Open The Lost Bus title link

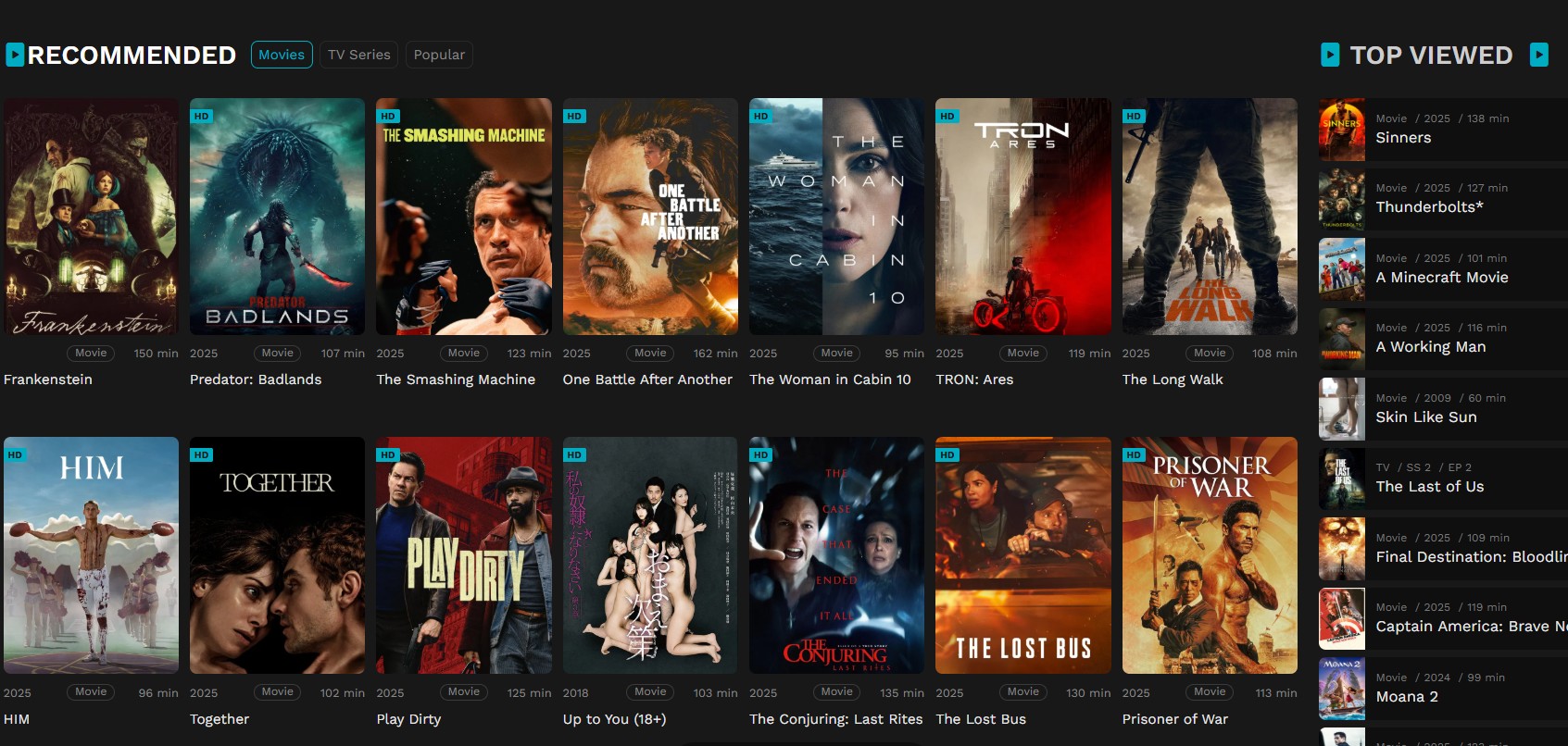[x=981, y=719]
